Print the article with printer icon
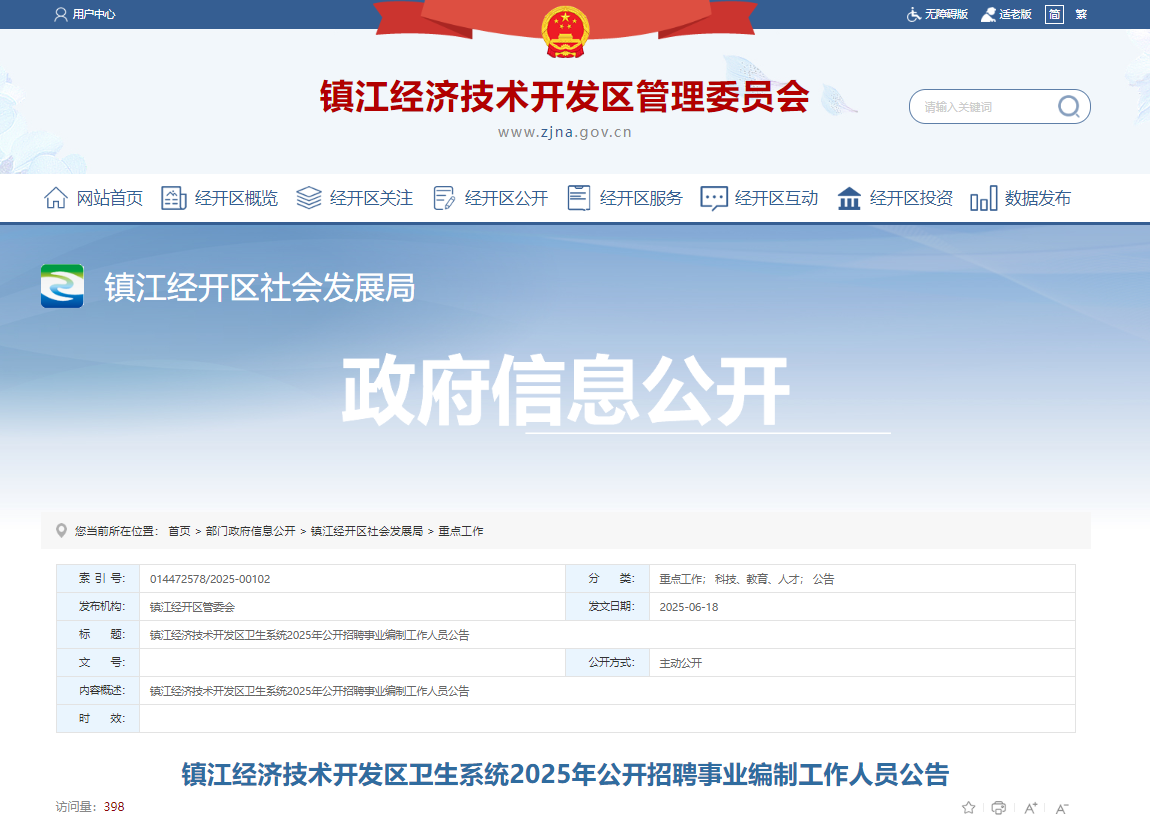1150x826 pixels. click(998, 808)
